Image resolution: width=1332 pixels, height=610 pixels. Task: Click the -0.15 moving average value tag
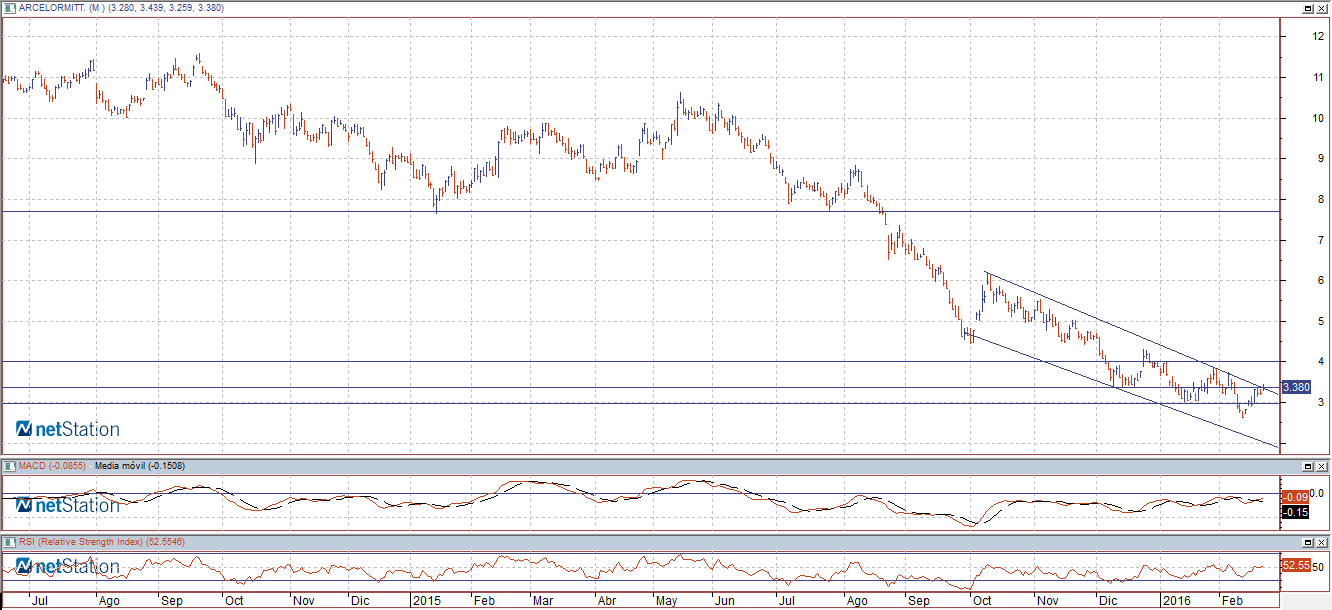[x=1295, y=512]
